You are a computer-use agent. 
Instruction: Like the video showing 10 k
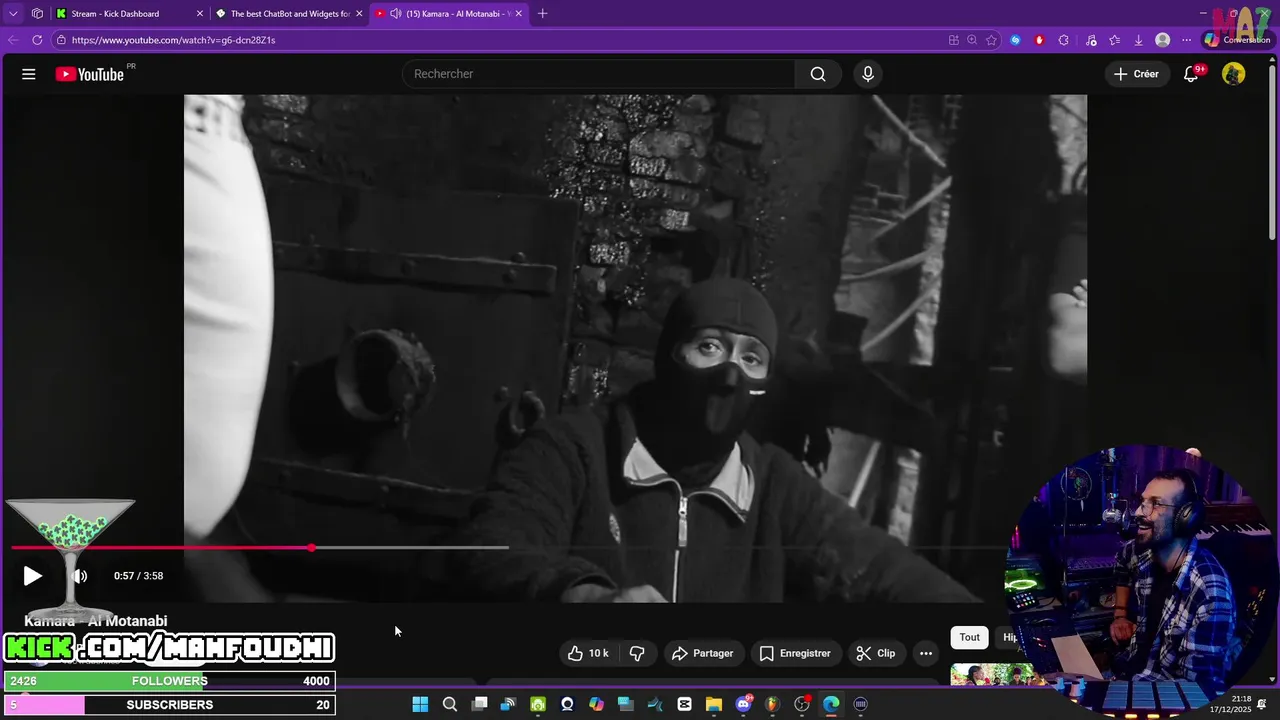coord(588,653)
